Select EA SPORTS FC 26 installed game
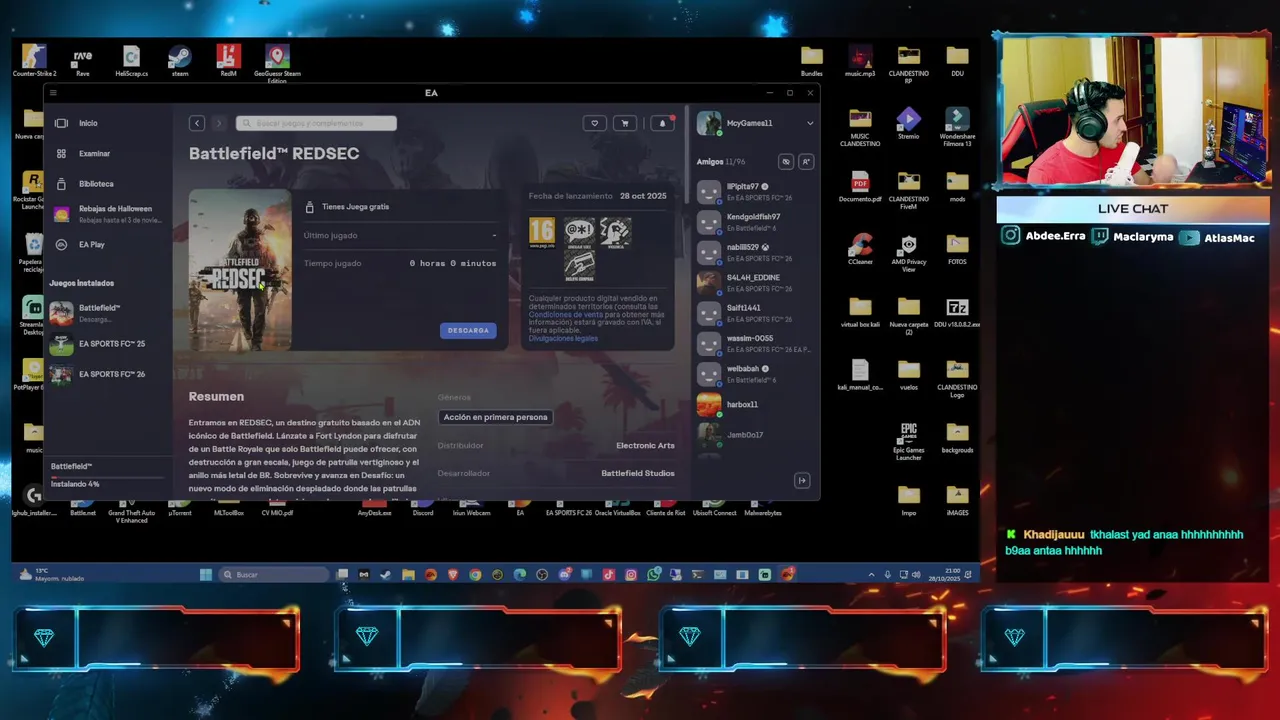Screen dimensions: 1280x720 [x=109, y=375]
